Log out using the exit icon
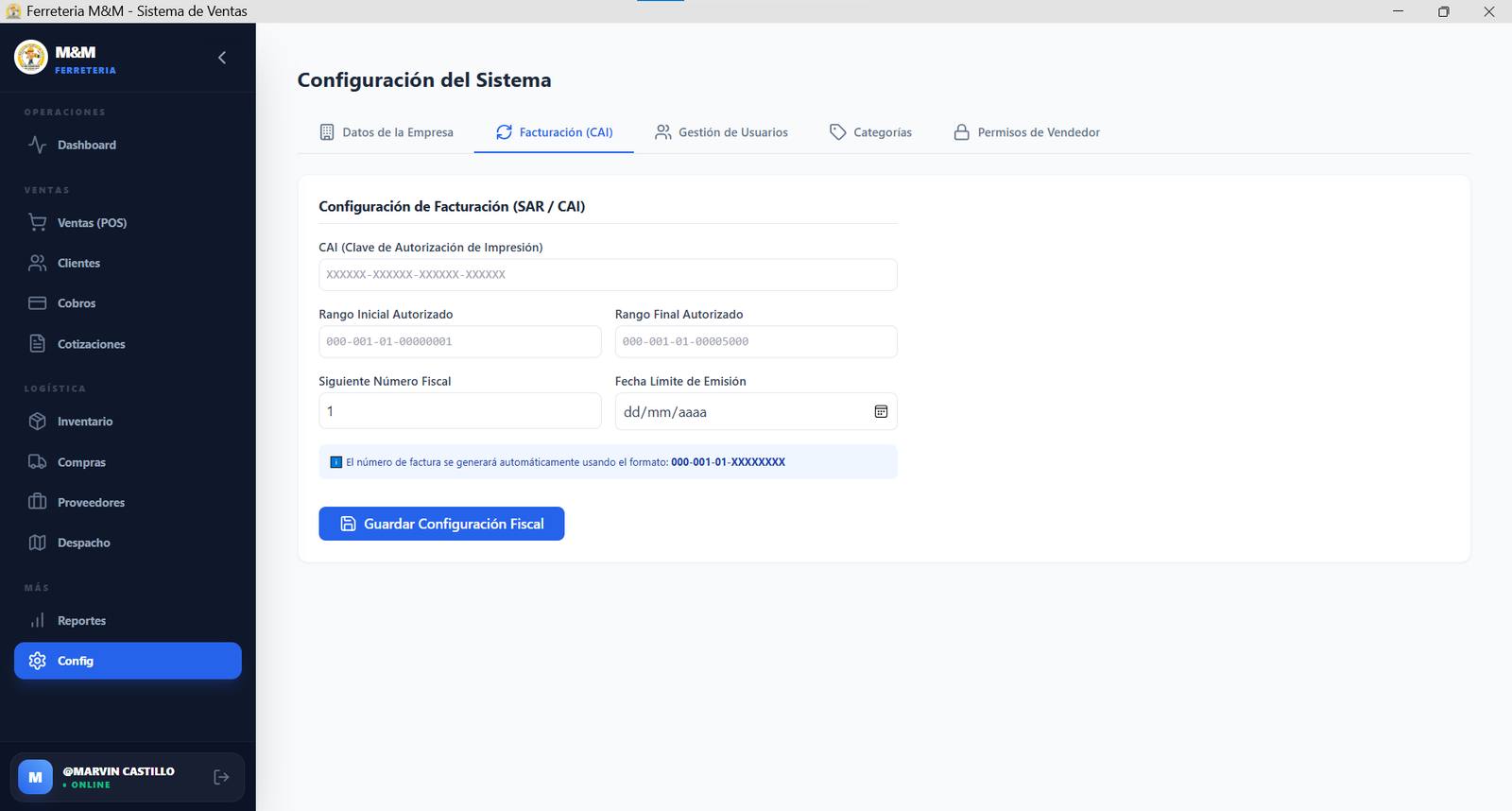Viewport: 1512px width, 811px height. 221,777
